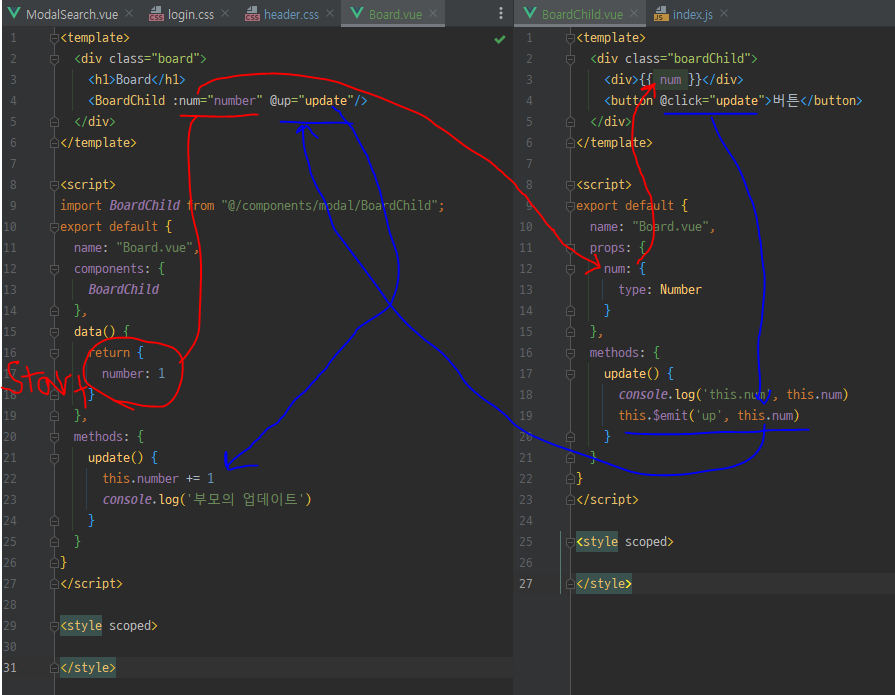Click the Vue icon on Board.vue tab

click(x=357, y=13)
